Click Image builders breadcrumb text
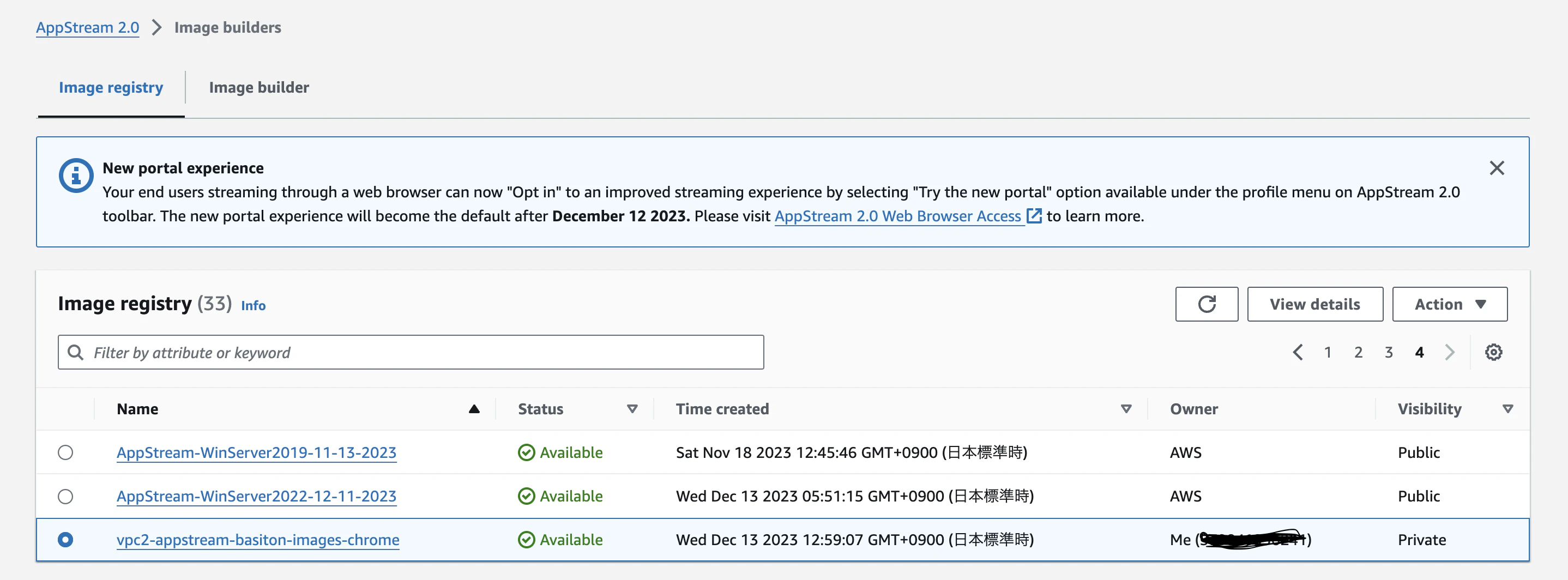 tap(228, 27)
